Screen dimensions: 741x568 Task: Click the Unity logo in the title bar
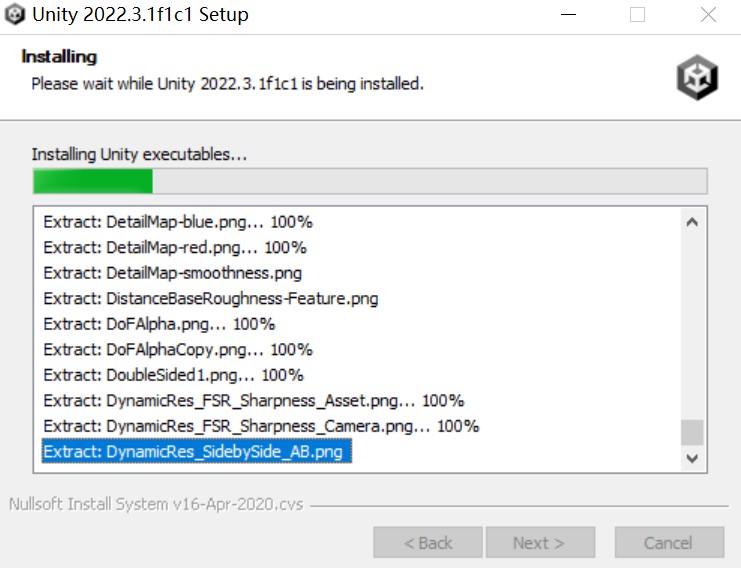(x=14, y=15)
